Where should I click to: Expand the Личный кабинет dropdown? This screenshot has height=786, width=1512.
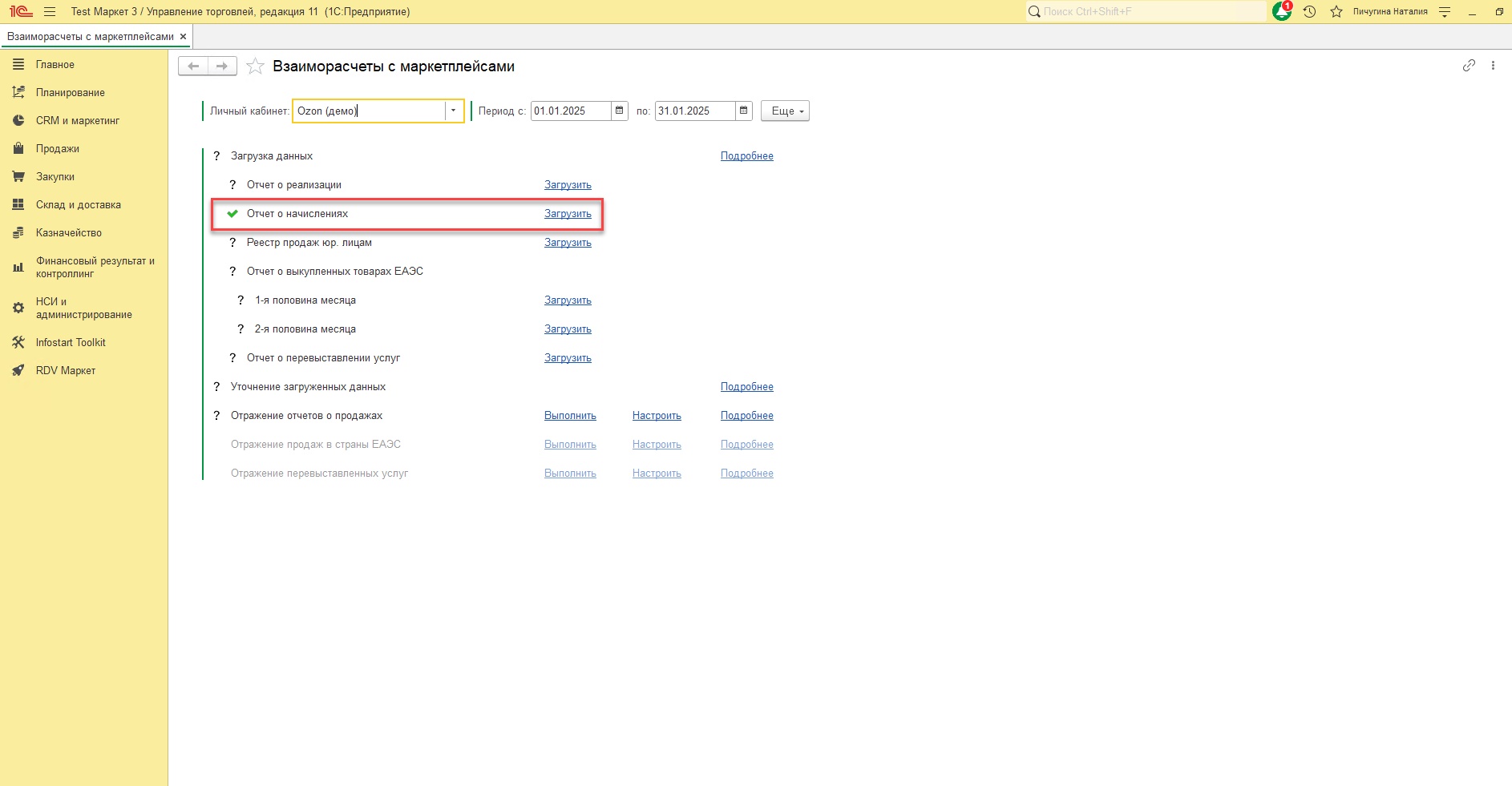453,111
